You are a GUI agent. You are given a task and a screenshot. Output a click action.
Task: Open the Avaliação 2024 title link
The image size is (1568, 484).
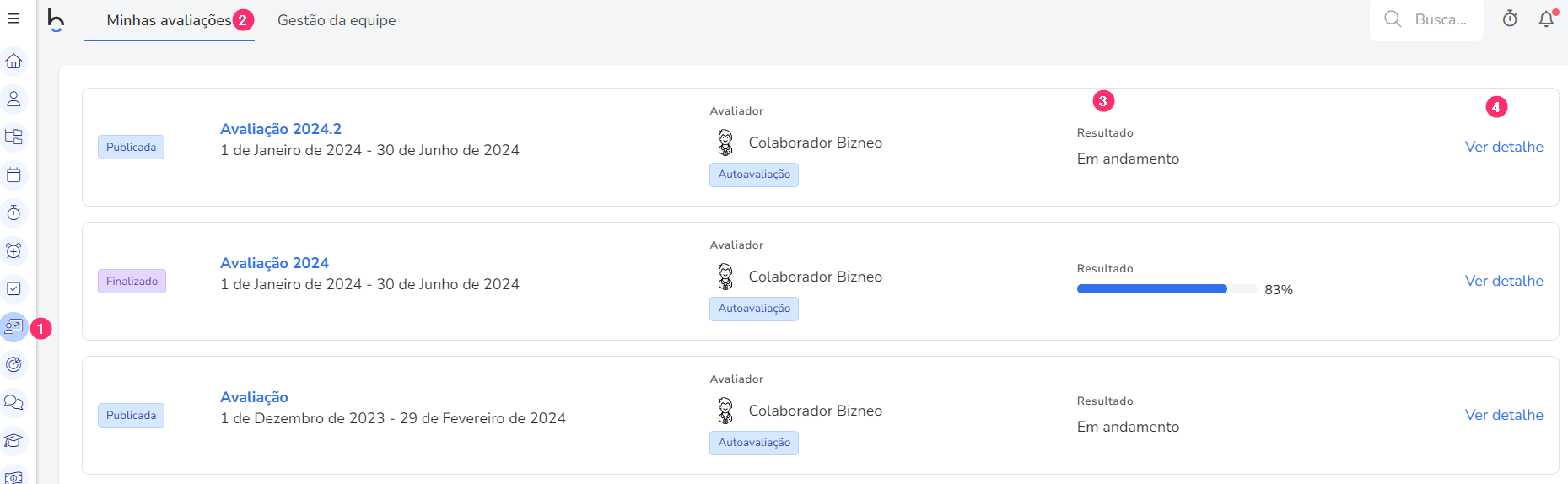274,263
